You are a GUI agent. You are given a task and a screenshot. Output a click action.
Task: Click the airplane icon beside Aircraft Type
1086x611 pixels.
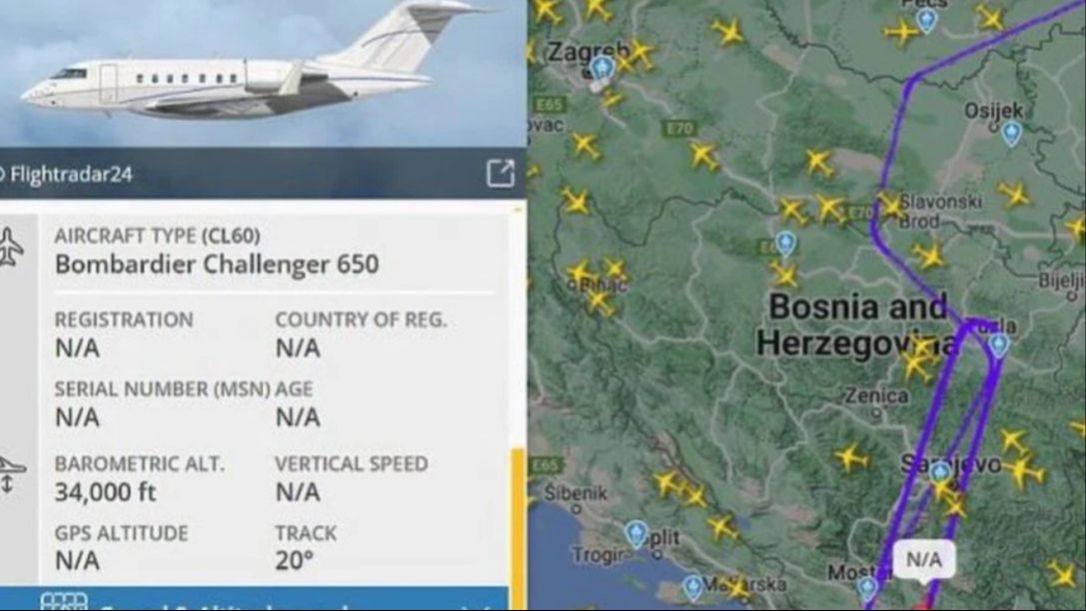[10, 247]
